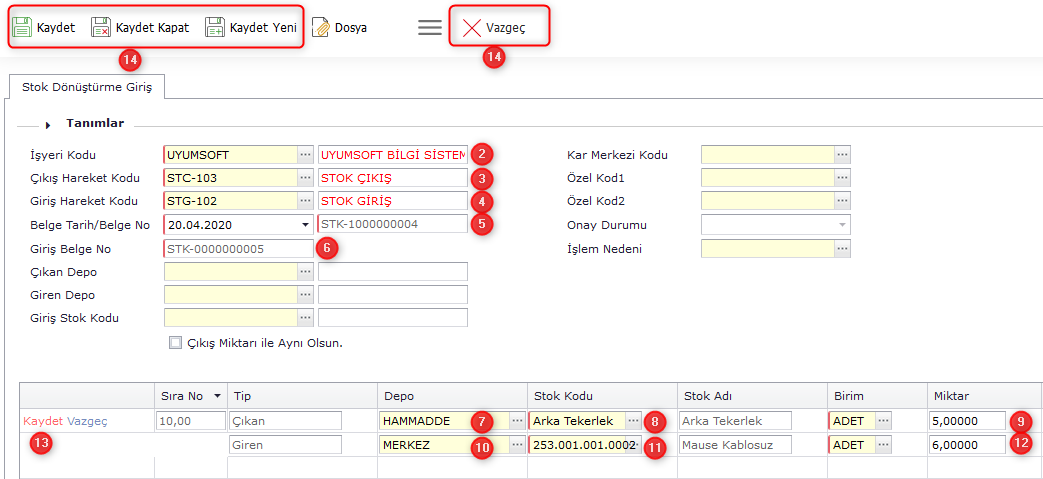Expand the Onay Durumu dropdown
Image resolution: width=1043 pixels, height=479 pixels.
pyautogui.click(x=842, y=225)
